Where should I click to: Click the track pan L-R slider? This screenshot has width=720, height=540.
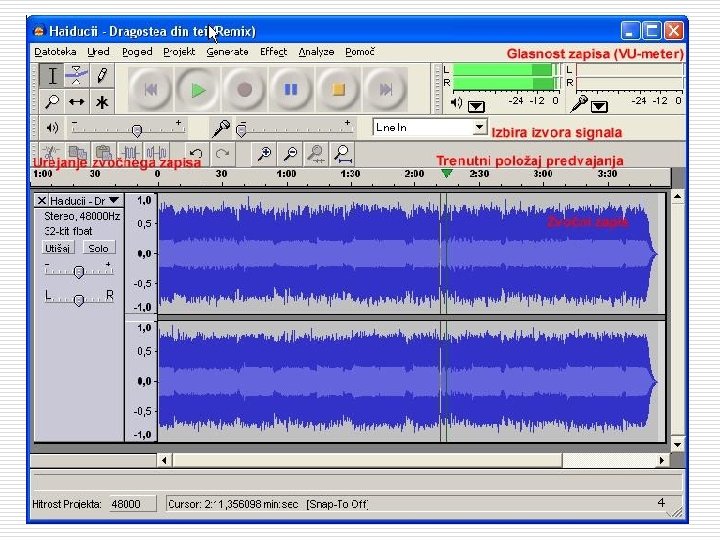click(79, 300)
